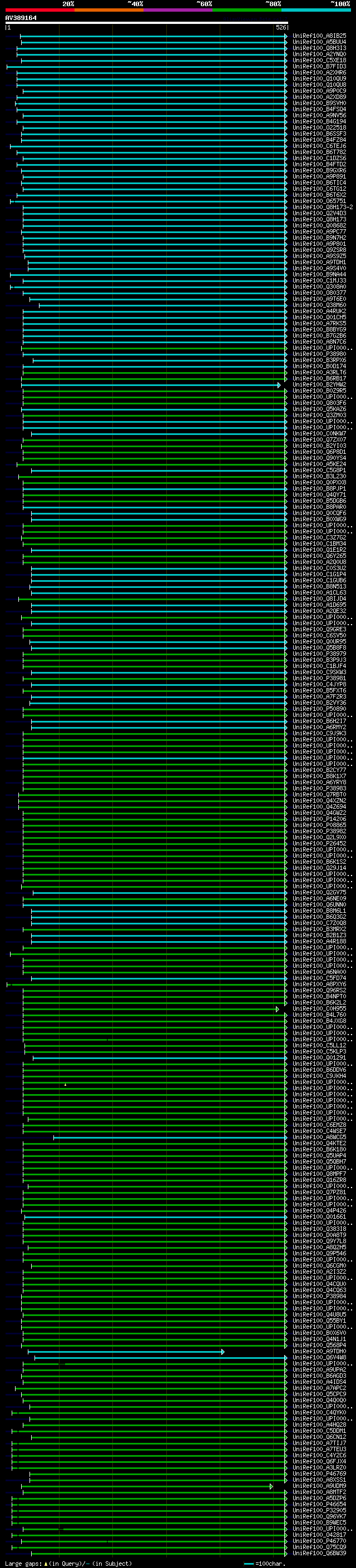Click UniRef100_P38983 label
Image resolution: width=356 pixels, height=1568 pixels.
point(319,789)
